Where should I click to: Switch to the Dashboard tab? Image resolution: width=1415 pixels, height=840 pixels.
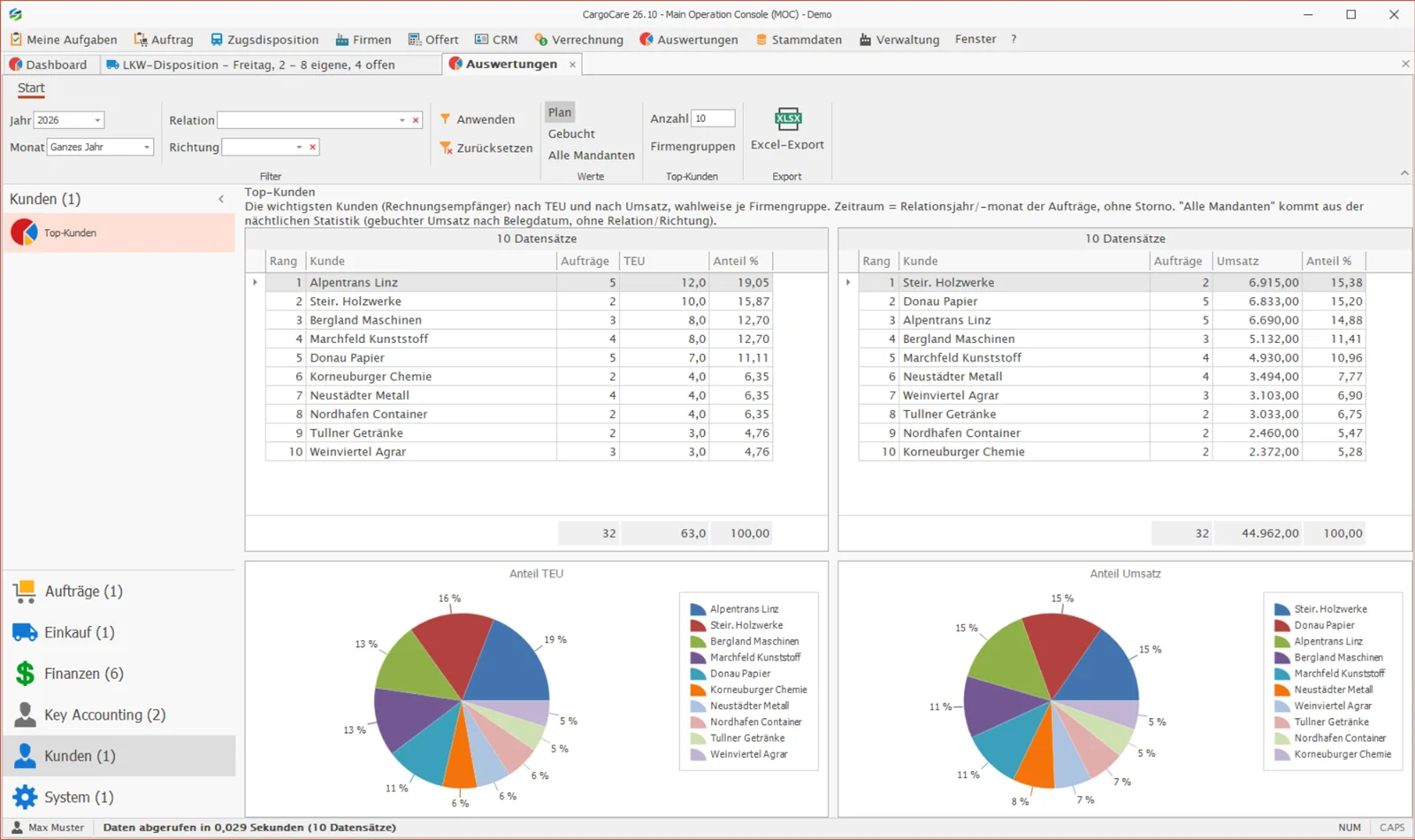click(49, 65)
